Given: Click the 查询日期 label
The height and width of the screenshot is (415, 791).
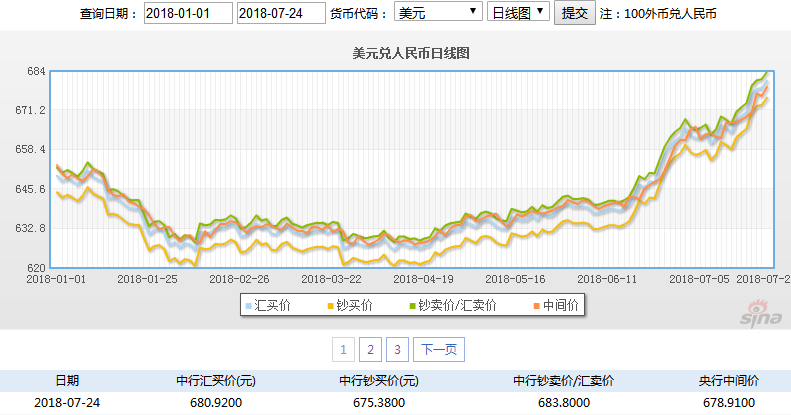Looking at the screenshot, I should (108, 14).
